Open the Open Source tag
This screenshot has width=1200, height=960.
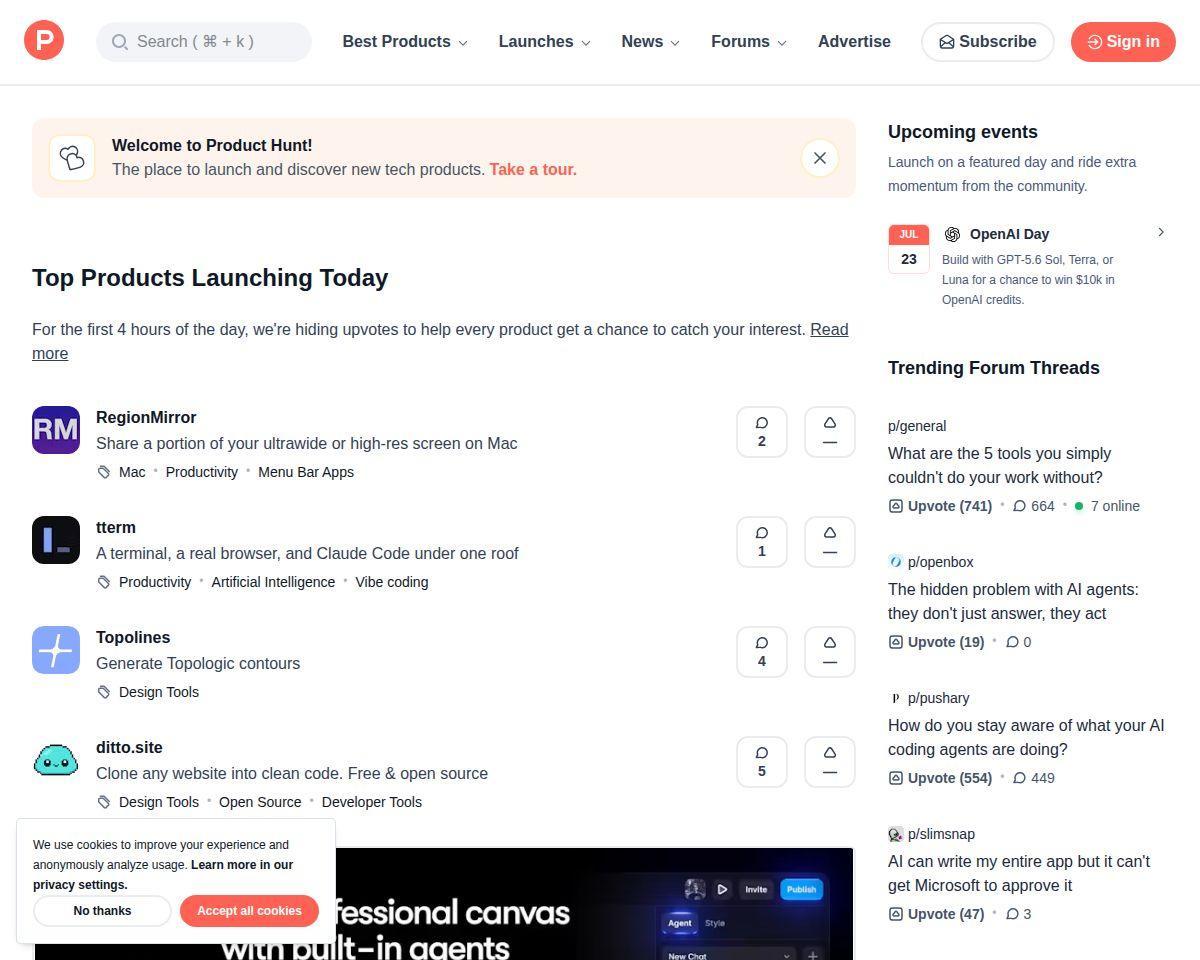pos(260,802)
